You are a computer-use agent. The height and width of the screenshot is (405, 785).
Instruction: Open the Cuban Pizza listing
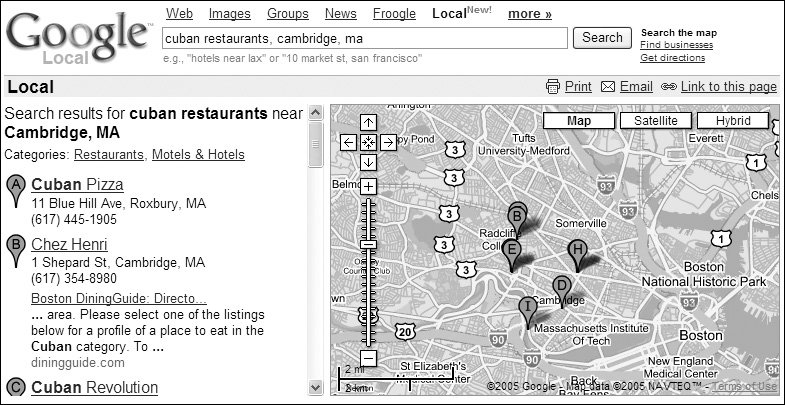pyautogui.click(x=77, y=184)
